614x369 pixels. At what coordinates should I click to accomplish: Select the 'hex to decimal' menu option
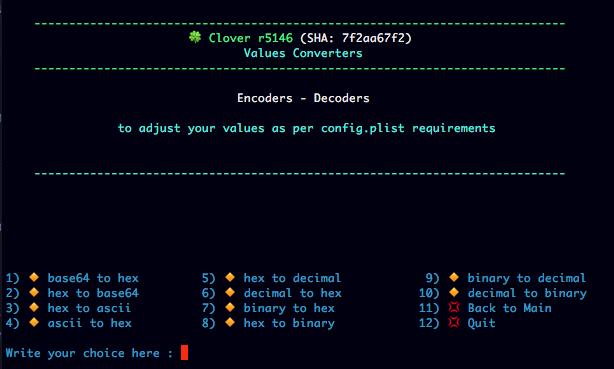[292, 278]
